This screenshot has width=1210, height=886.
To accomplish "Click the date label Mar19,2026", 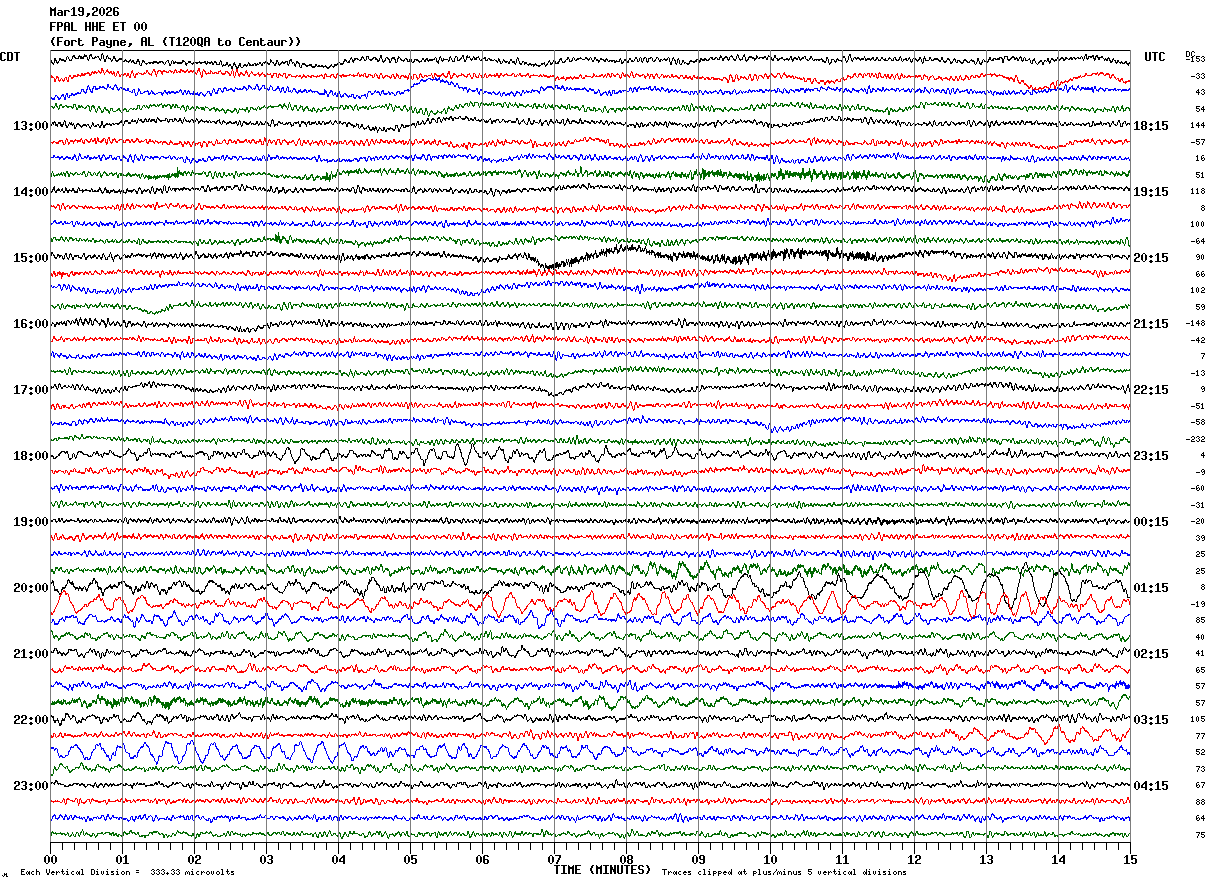I will (84, 12).
